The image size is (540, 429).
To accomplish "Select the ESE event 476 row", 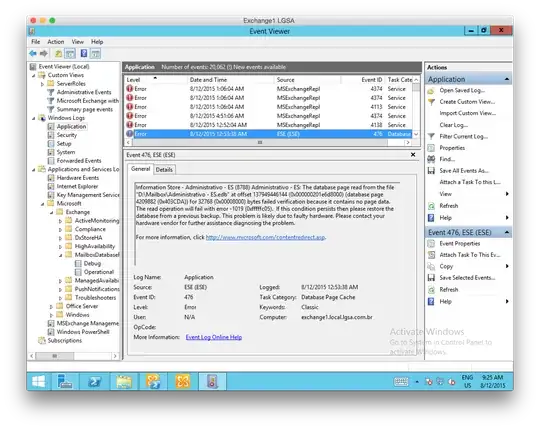I will [269, 134].
